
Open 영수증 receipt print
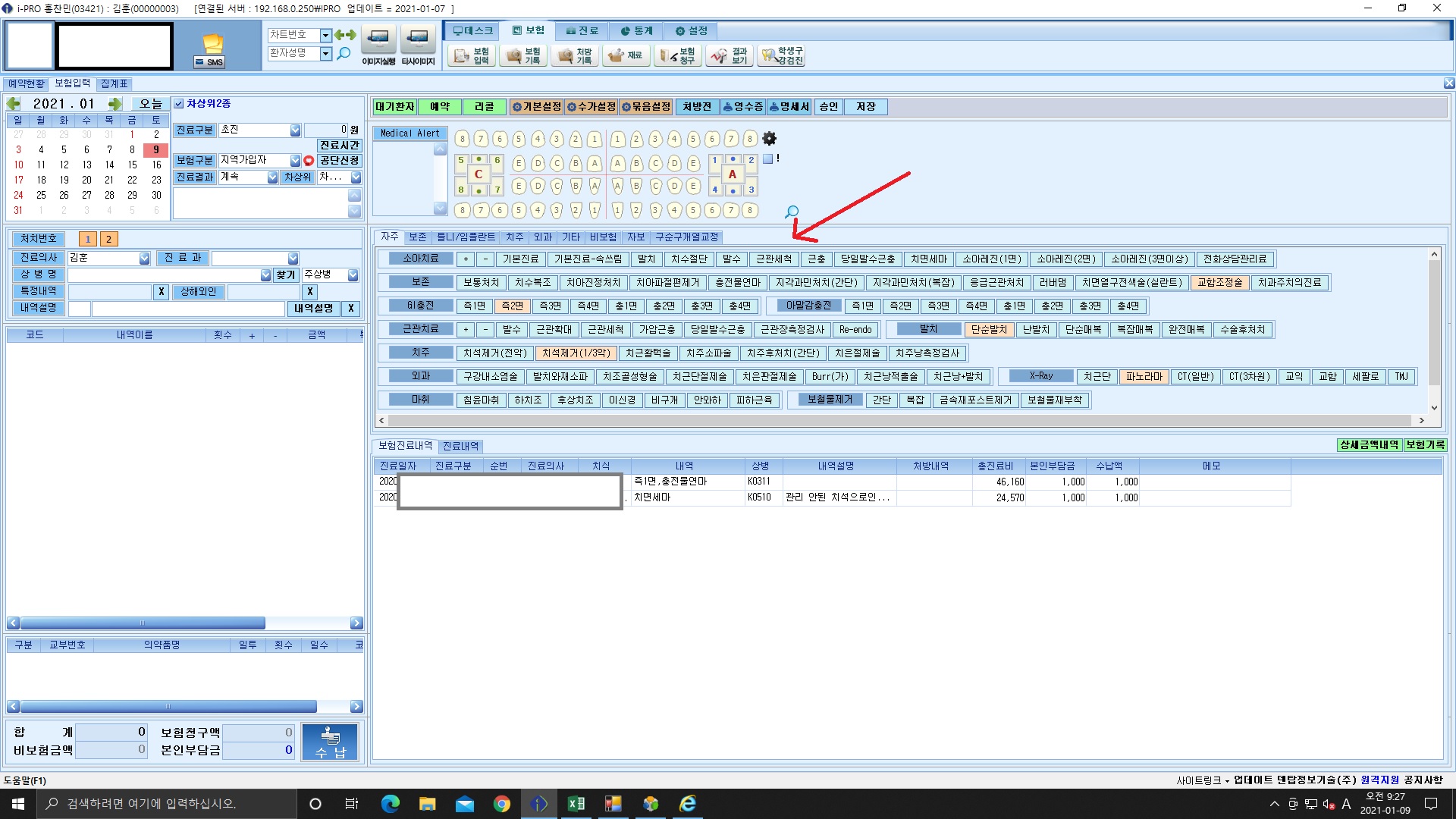point(742,107)
